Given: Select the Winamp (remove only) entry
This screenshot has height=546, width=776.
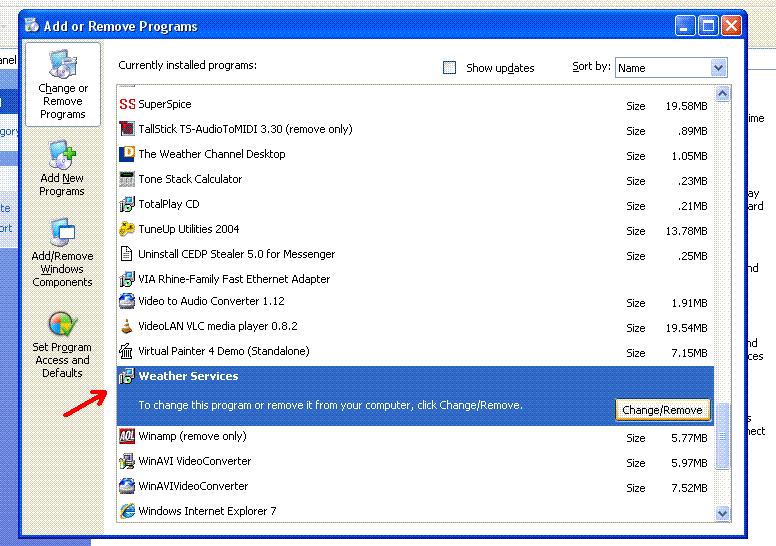Looking at the screenshot, I should (193, 436).
